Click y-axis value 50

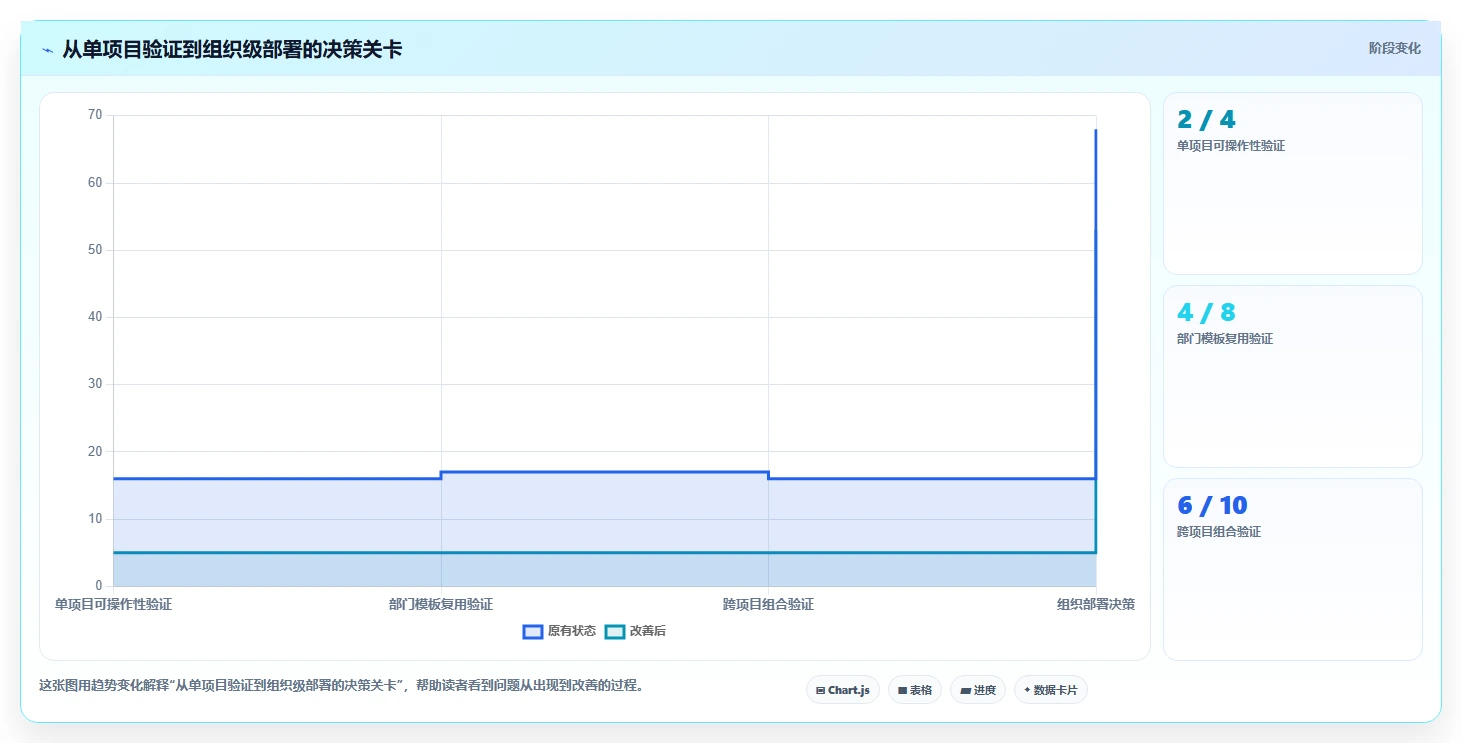[95, 250]
